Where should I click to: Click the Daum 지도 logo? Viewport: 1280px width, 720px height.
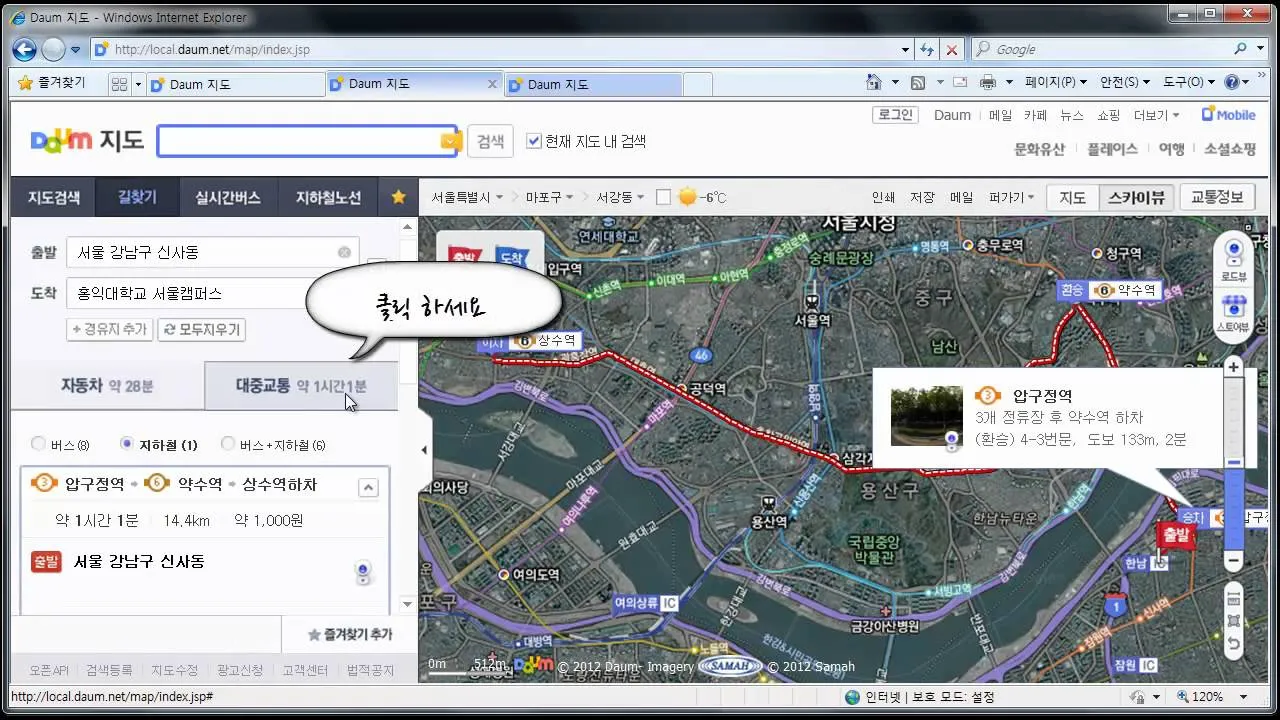point(87,141)
